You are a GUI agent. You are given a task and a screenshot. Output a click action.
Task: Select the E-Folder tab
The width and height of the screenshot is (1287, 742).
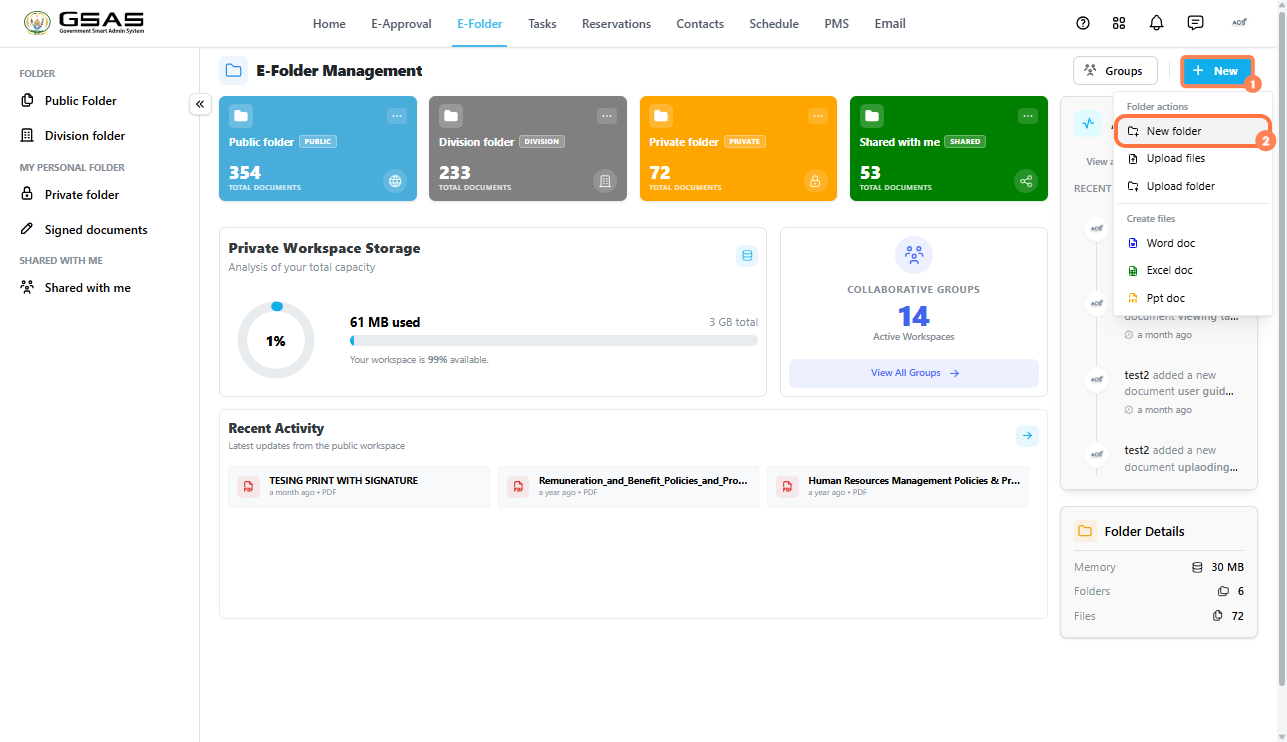coord(480,24)
